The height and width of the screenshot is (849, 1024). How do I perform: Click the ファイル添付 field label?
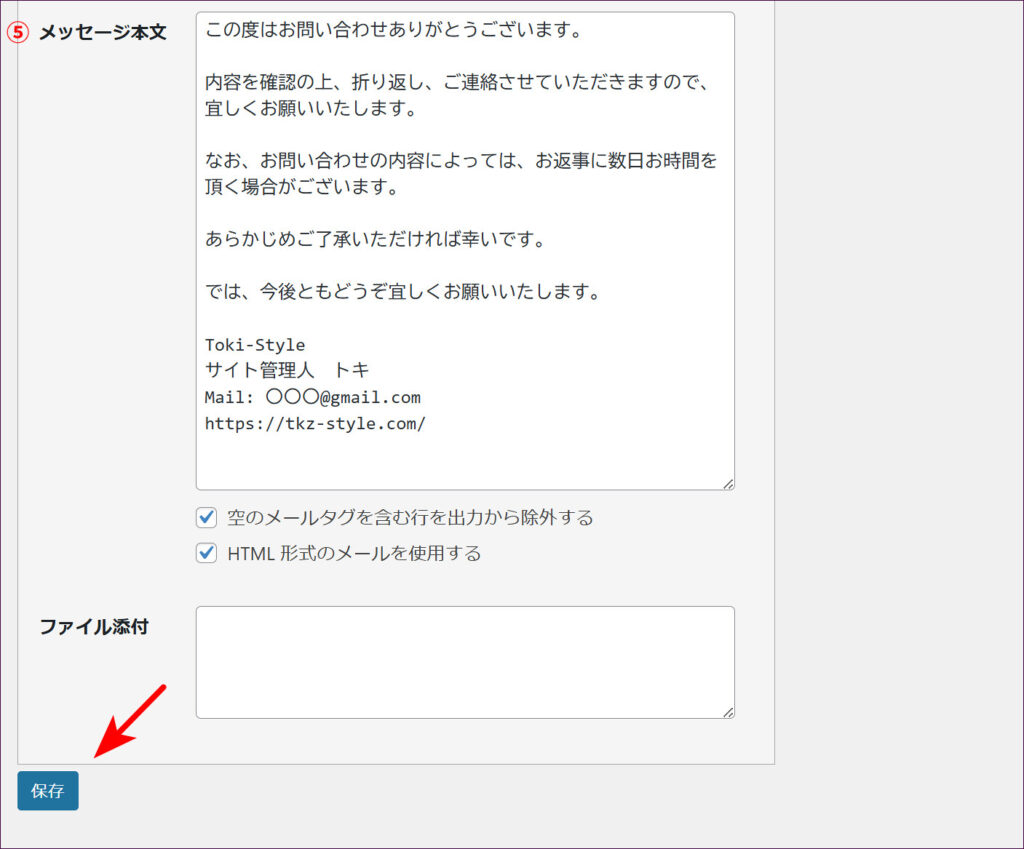point(94,627)
